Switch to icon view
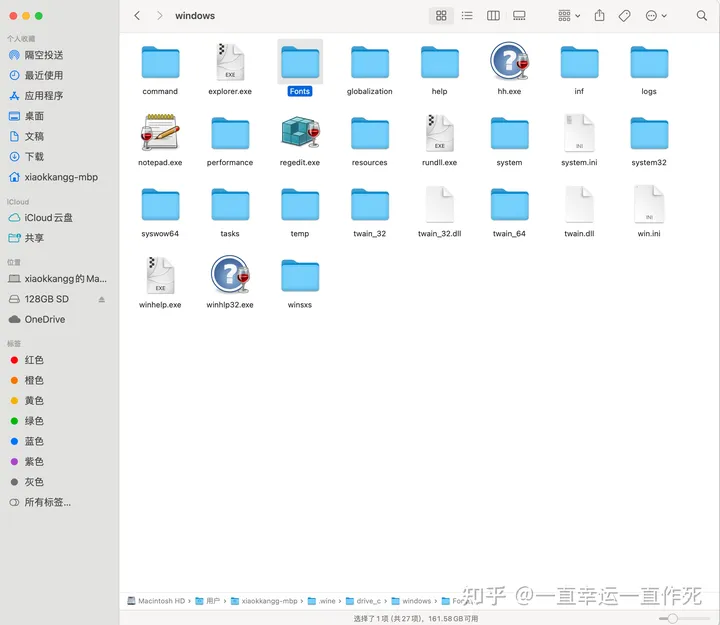This screenshot has height=625, width=720. point(441,16)
